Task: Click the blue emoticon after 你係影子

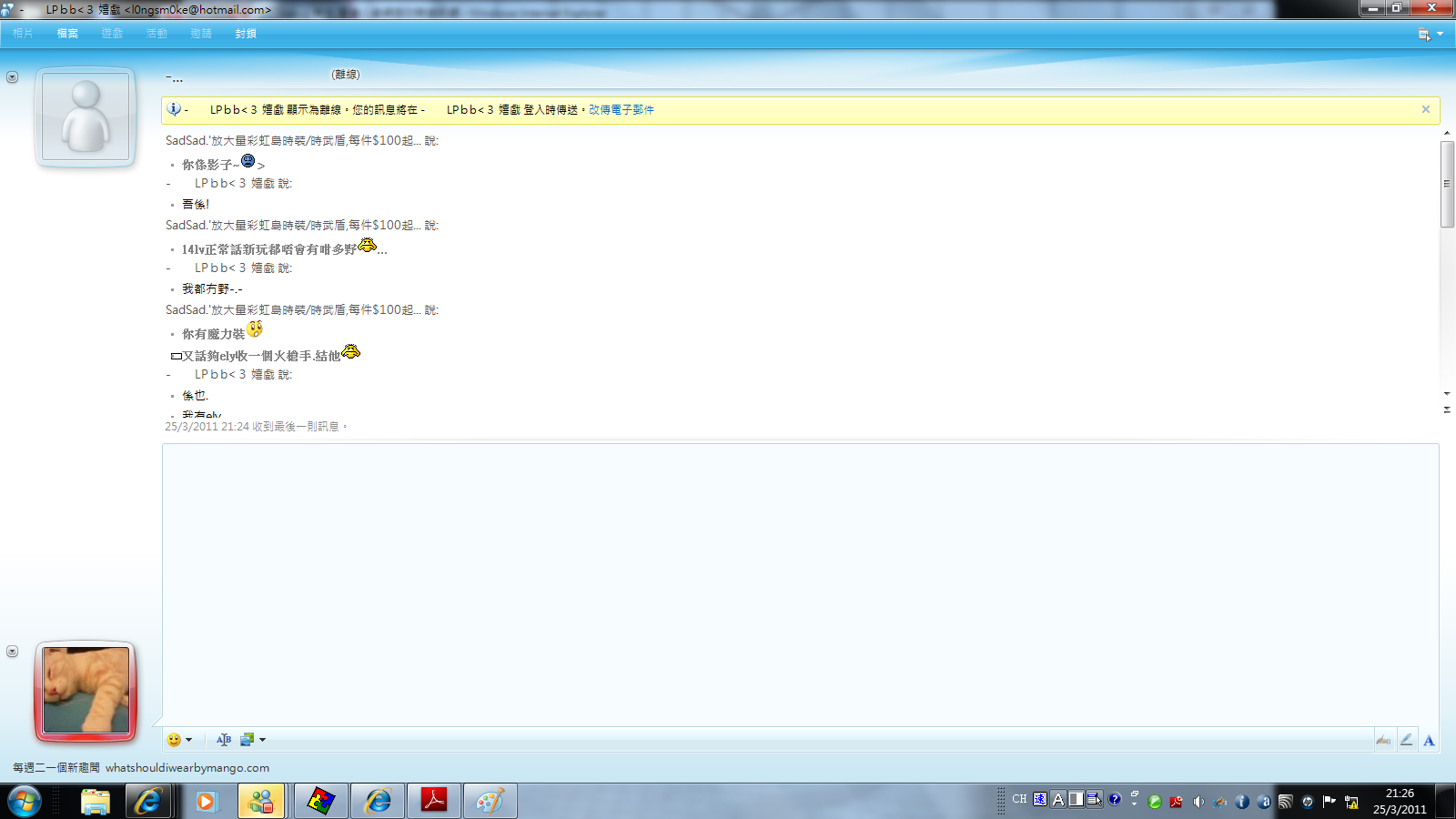Action: point(248,161)
